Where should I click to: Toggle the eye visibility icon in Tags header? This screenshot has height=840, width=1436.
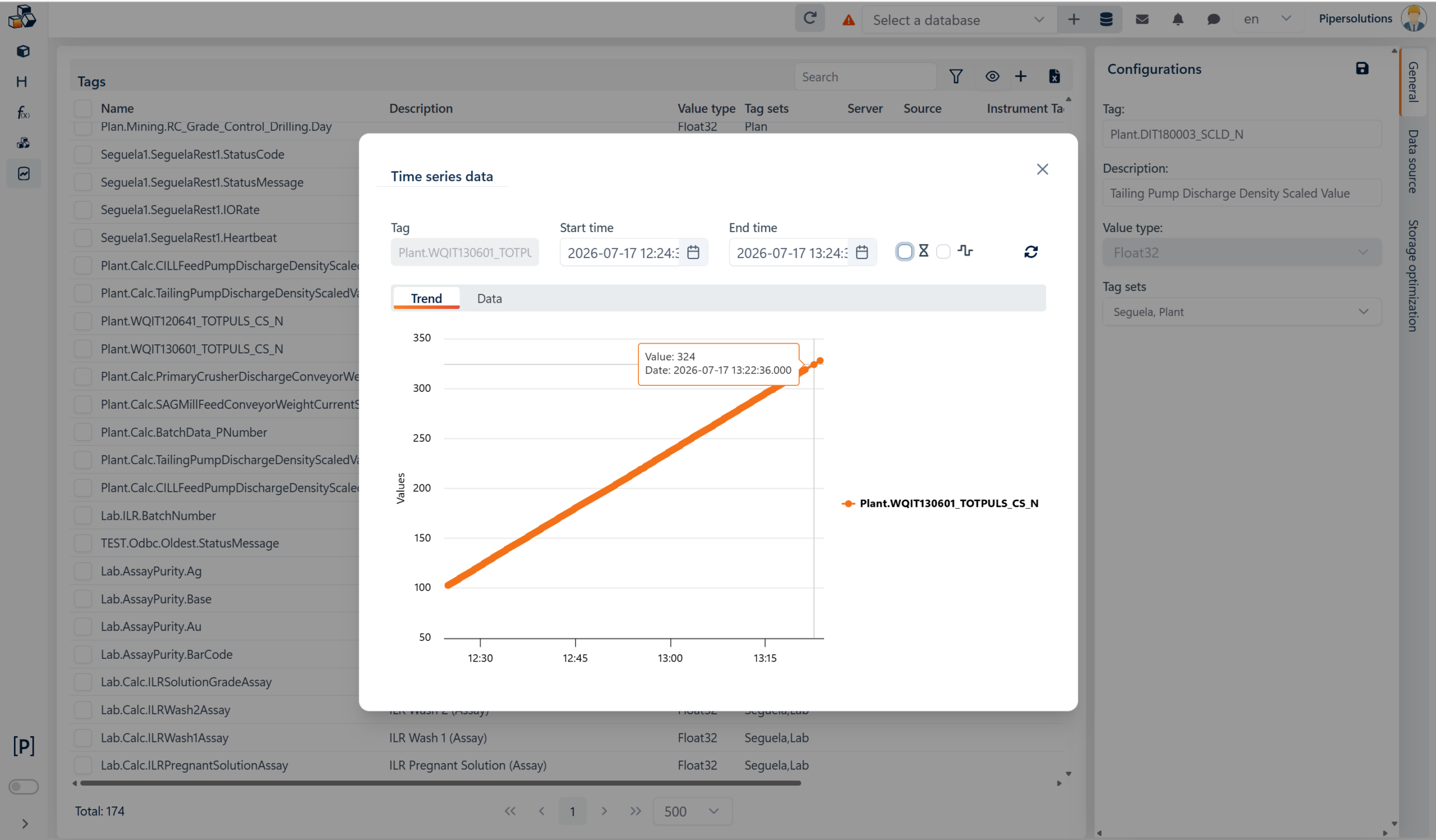pos(992,76)
